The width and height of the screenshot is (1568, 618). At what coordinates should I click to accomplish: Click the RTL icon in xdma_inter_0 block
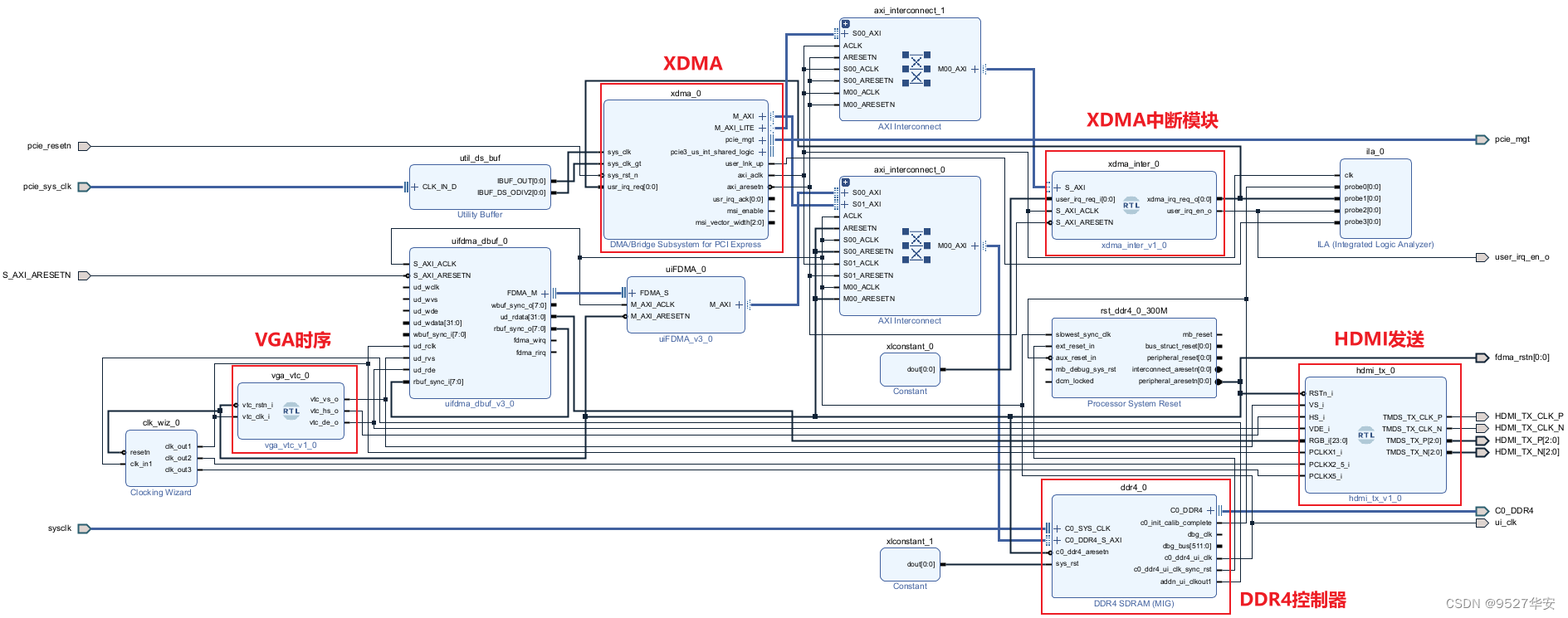coord(1131,206)
